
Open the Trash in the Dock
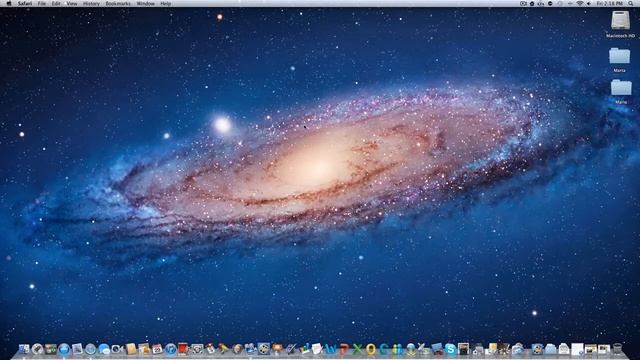pyautogui.click(x=617, y=349)
